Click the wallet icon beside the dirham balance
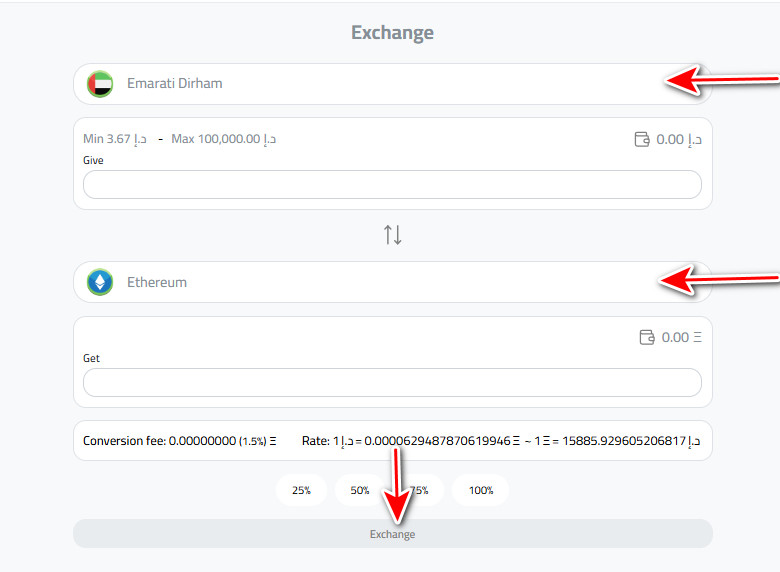Screen dimensions: 780x572 [642, 139]
